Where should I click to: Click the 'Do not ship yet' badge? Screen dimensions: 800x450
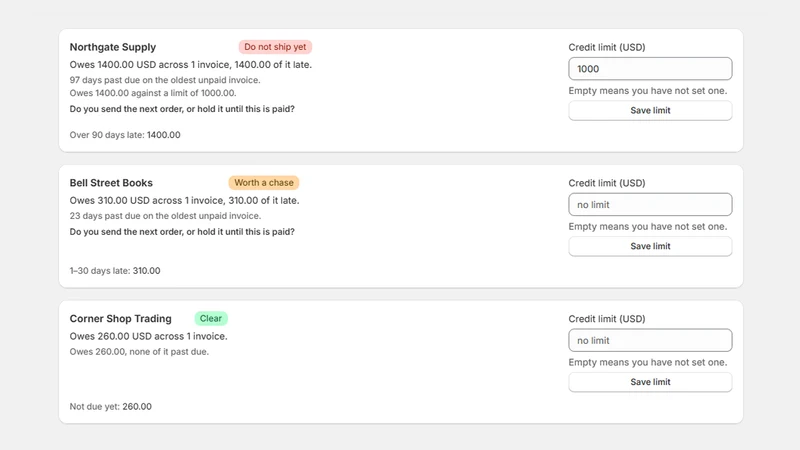(275, 47)
